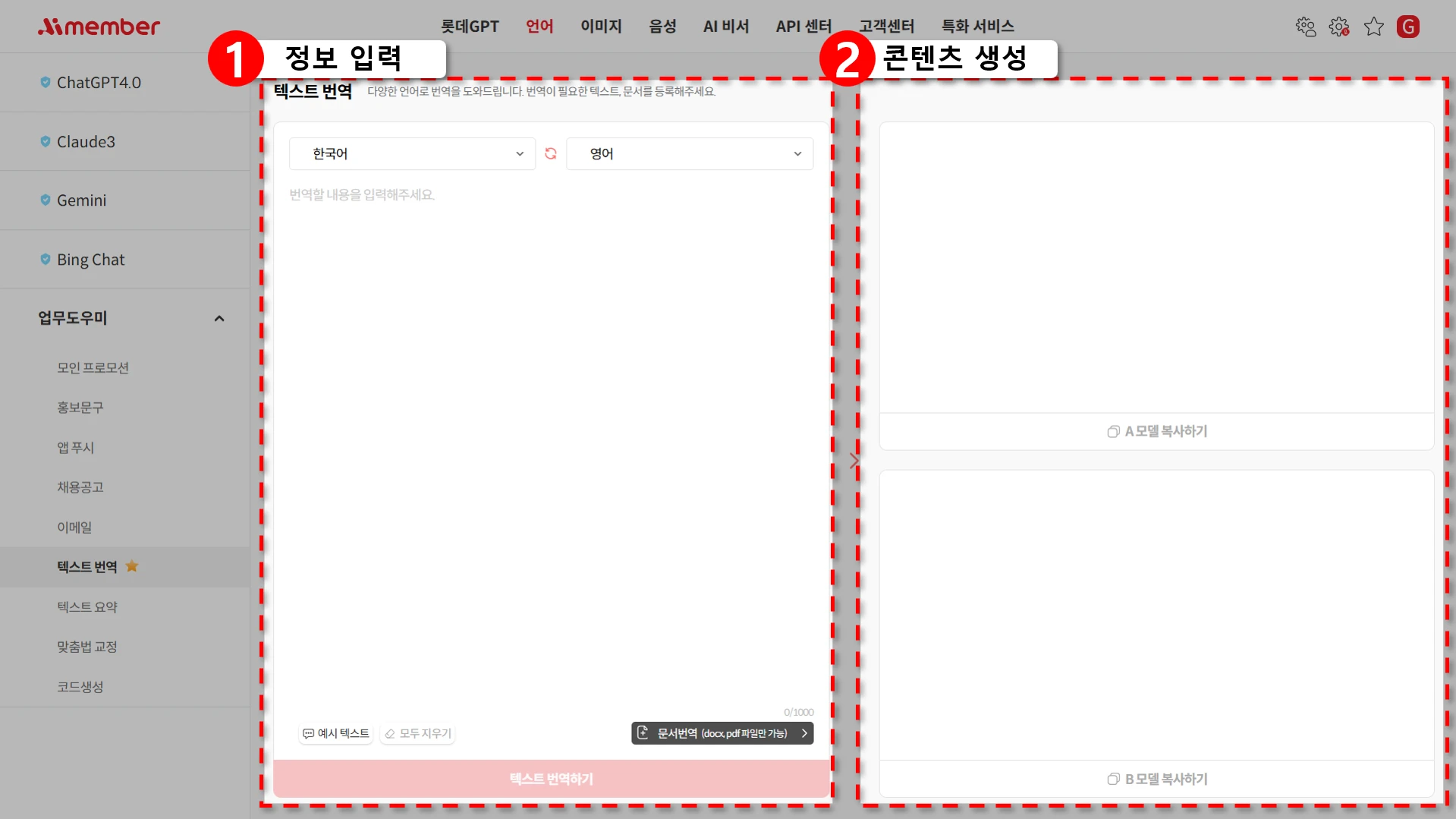Click the 예시 텍스트 button
The height and width of the screenshot is (819, 1456).
point(336,733)
